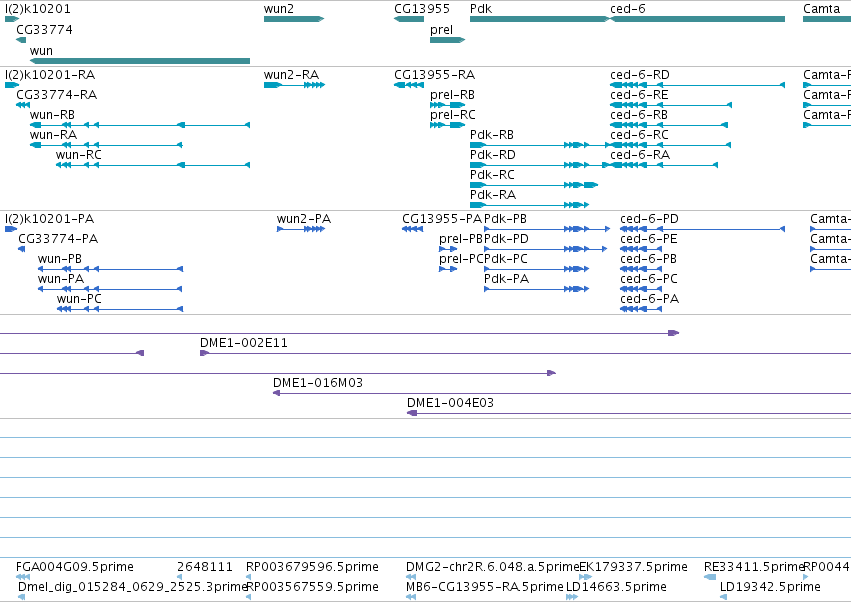The image size is (851, 602).
Task: Click the prel-RC transcript label
Action: click(453, 115)
